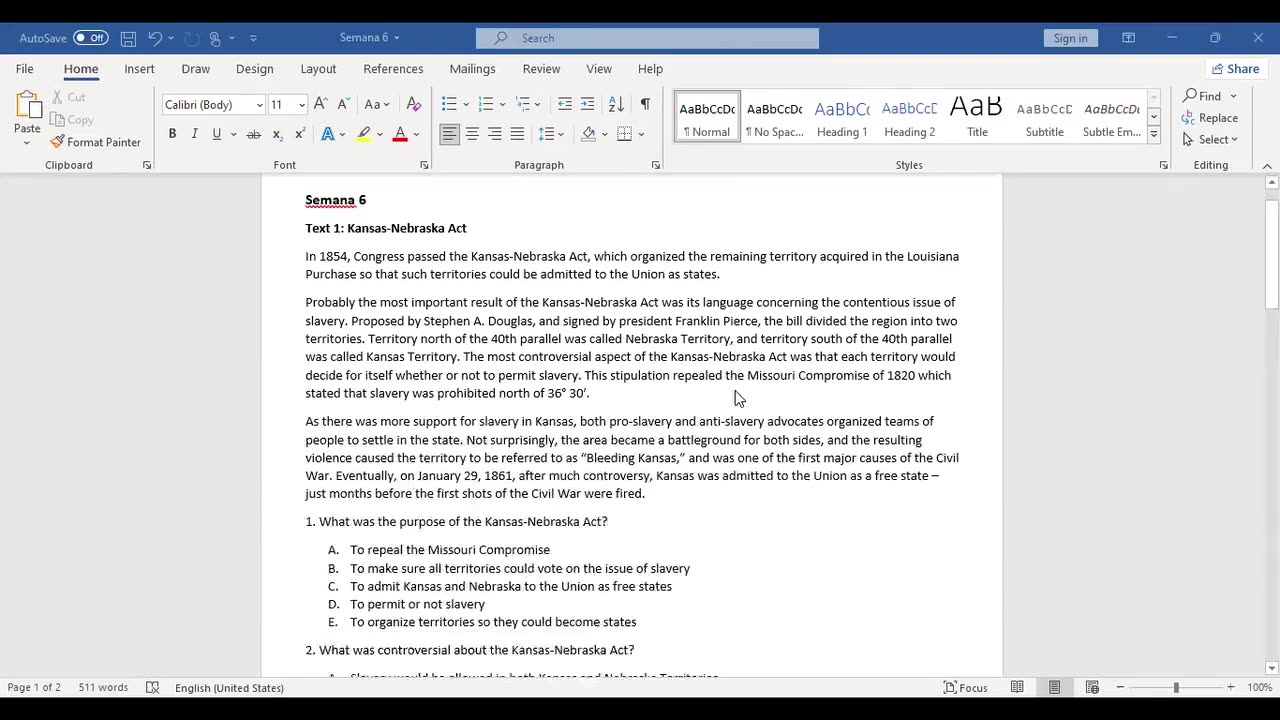Switch to the Layout tab
The height and width of the screenshot is (720, 1280).
click(318, 69)
